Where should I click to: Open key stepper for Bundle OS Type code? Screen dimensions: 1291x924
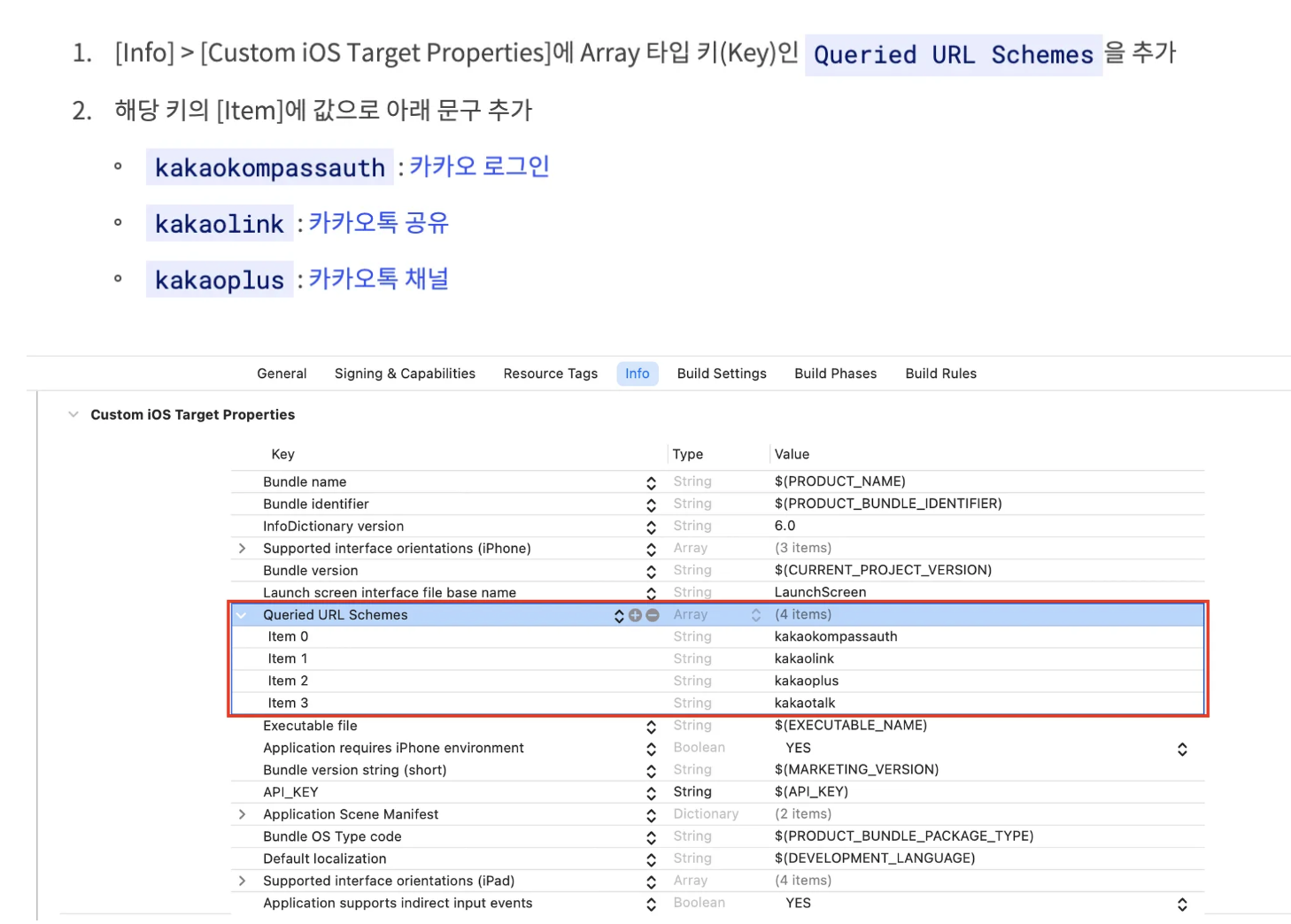(x=651, y=837)
